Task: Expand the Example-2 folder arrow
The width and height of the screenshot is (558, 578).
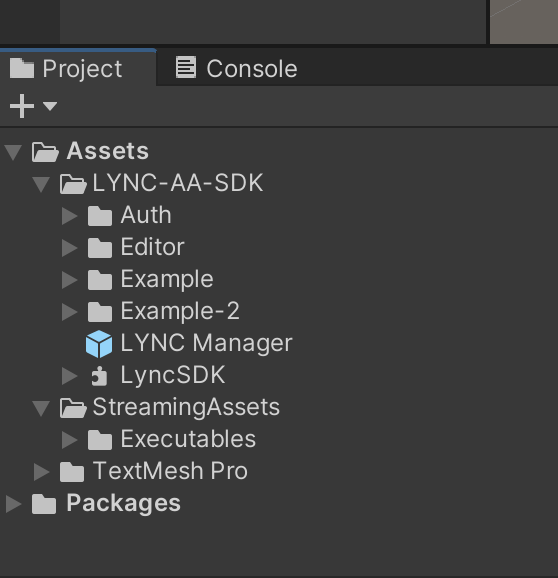Action: click(x=70, y=312)
